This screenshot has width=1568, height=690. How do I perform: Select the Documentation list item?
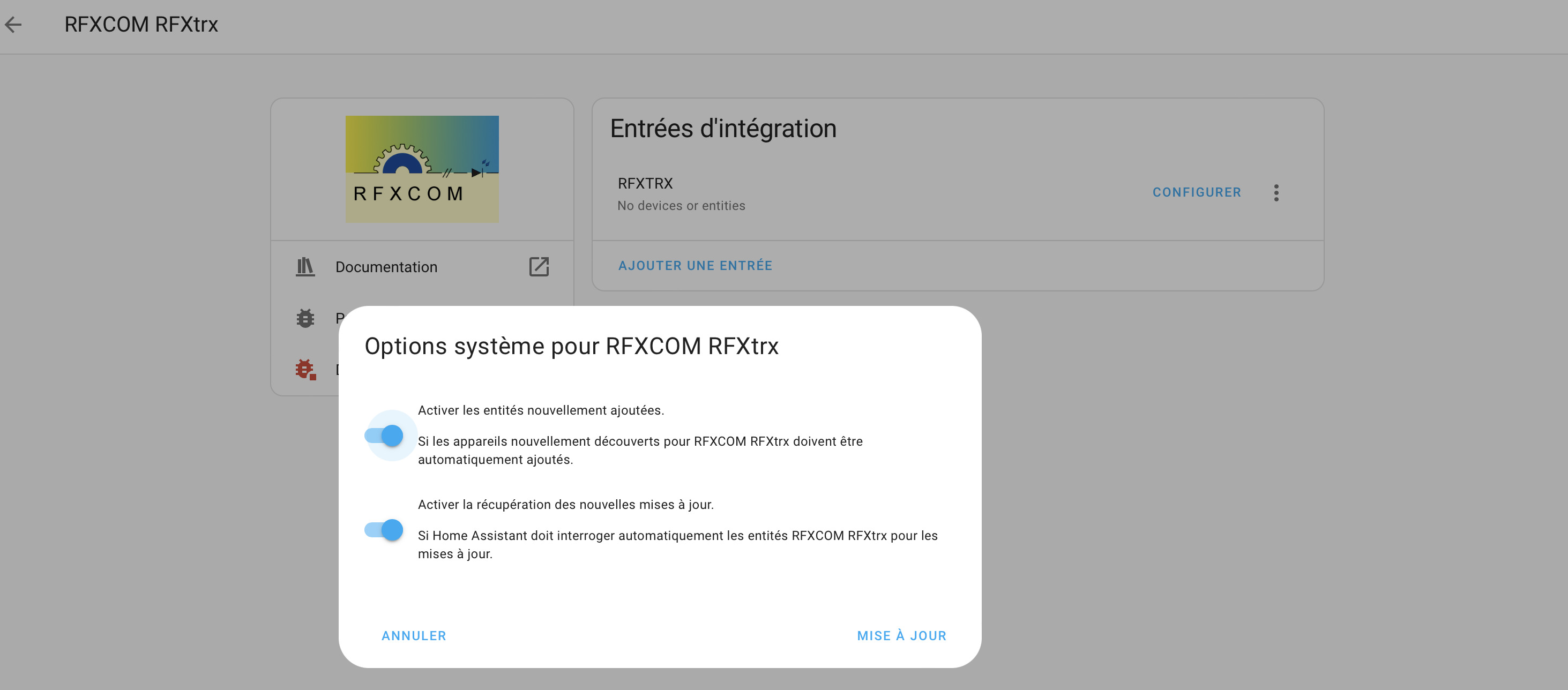click(x=422, y=266)
